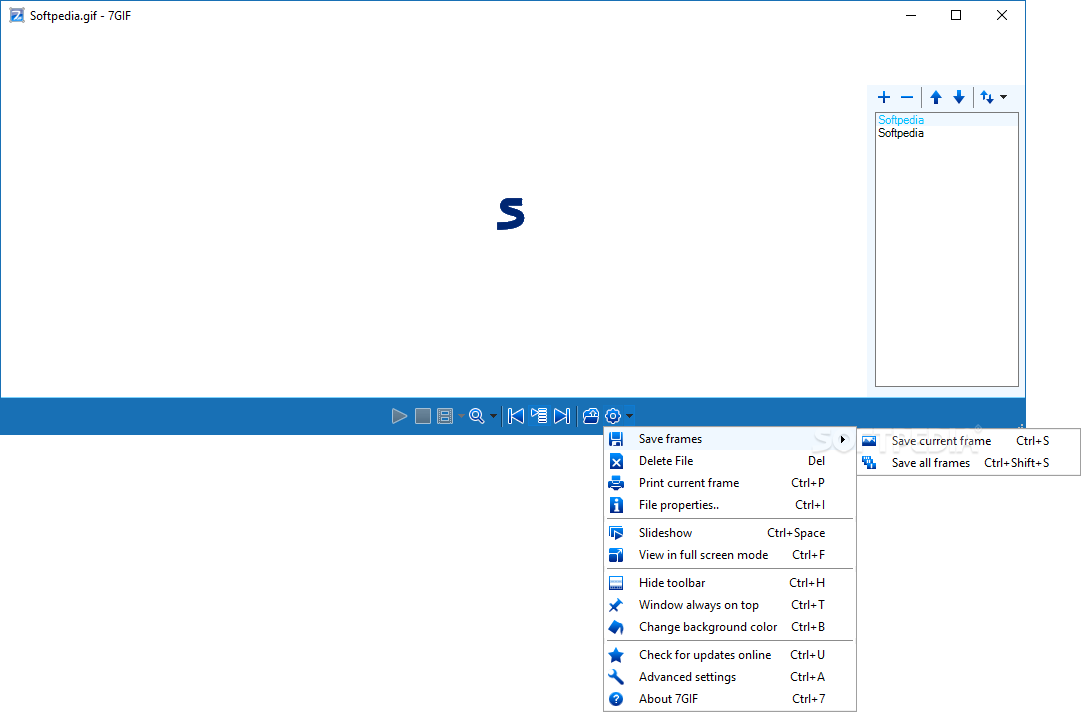
Task: Click the Save frames floppy disk icon
Action: [x=616, y=439]
